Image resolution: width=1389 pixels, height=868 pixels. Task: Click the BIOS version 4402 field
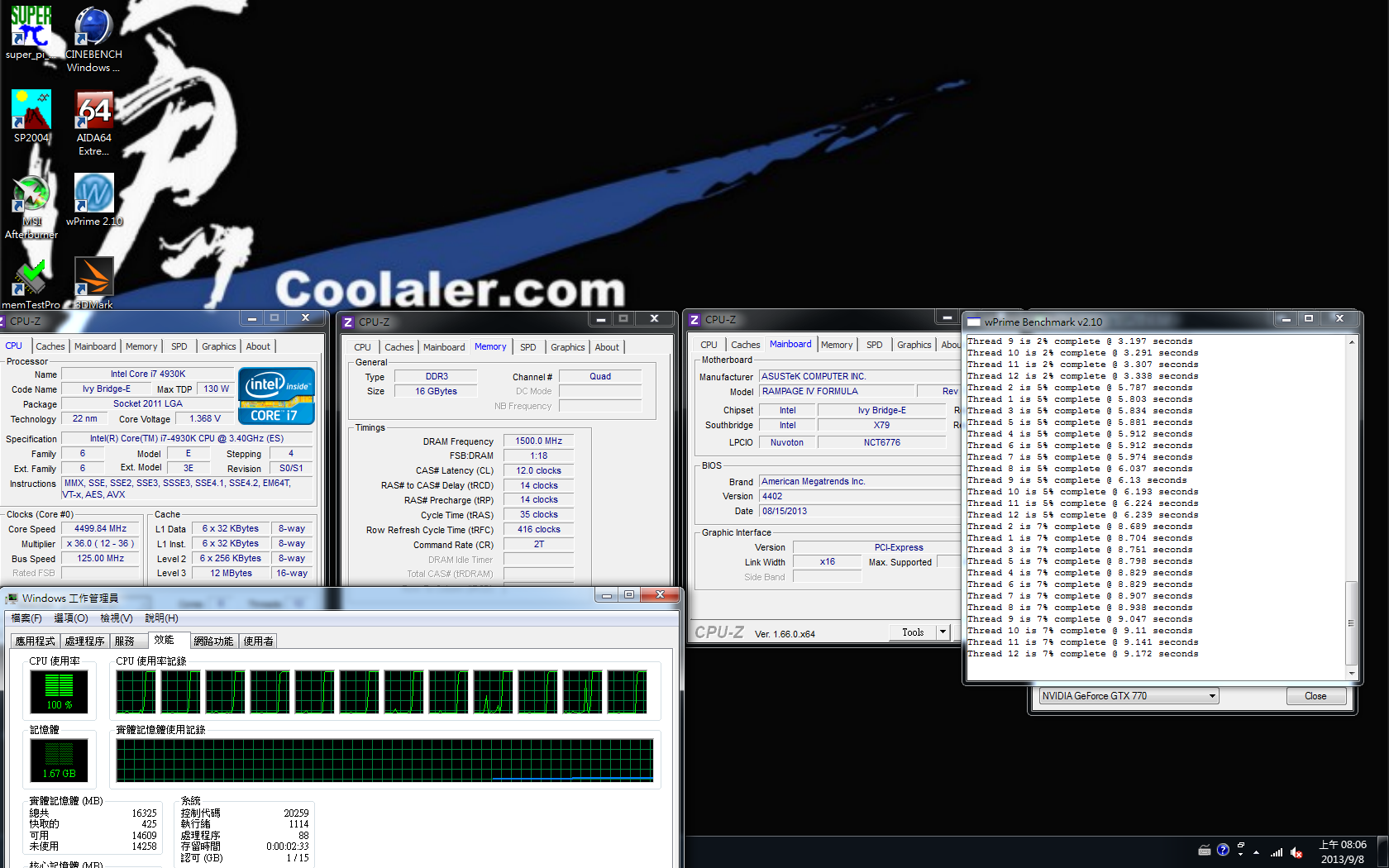click(x=860, y=497)
